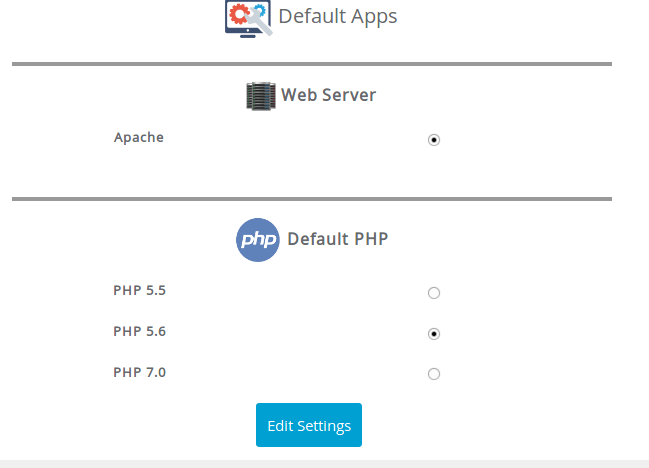Image resolution: width=649 pixels, height=468 pixels.
Task: Click the gray footer strip at bottom
Action: [x=324, y=464]
